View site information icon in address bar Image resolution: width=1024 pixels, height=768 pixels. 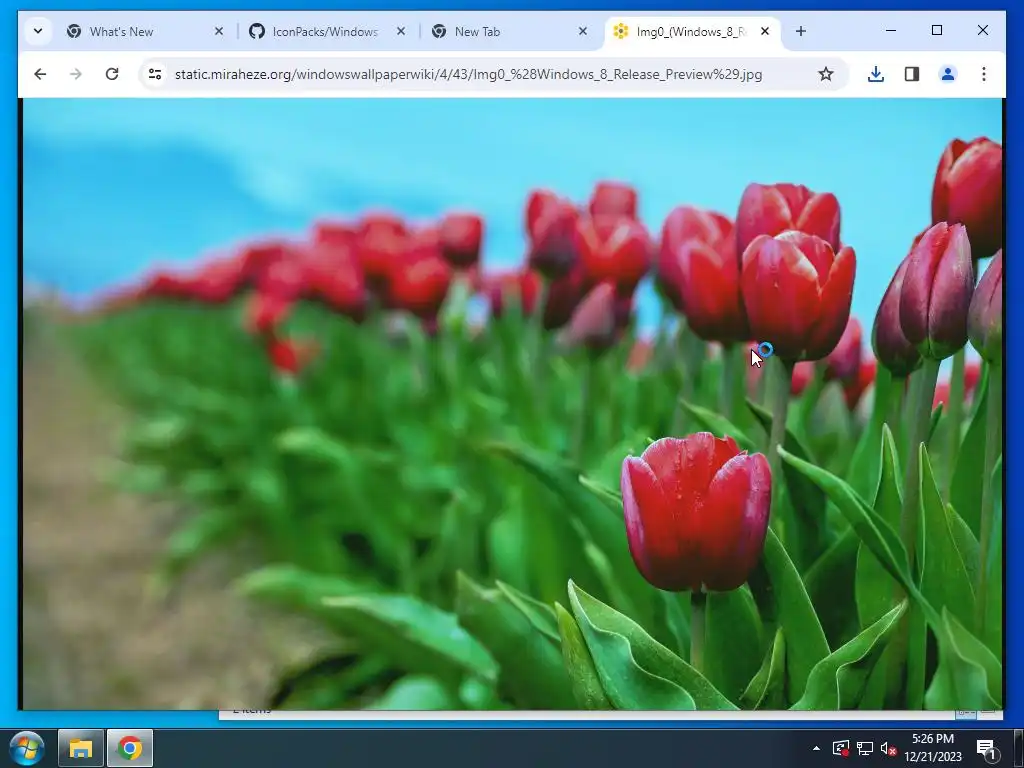click(155, 74)
